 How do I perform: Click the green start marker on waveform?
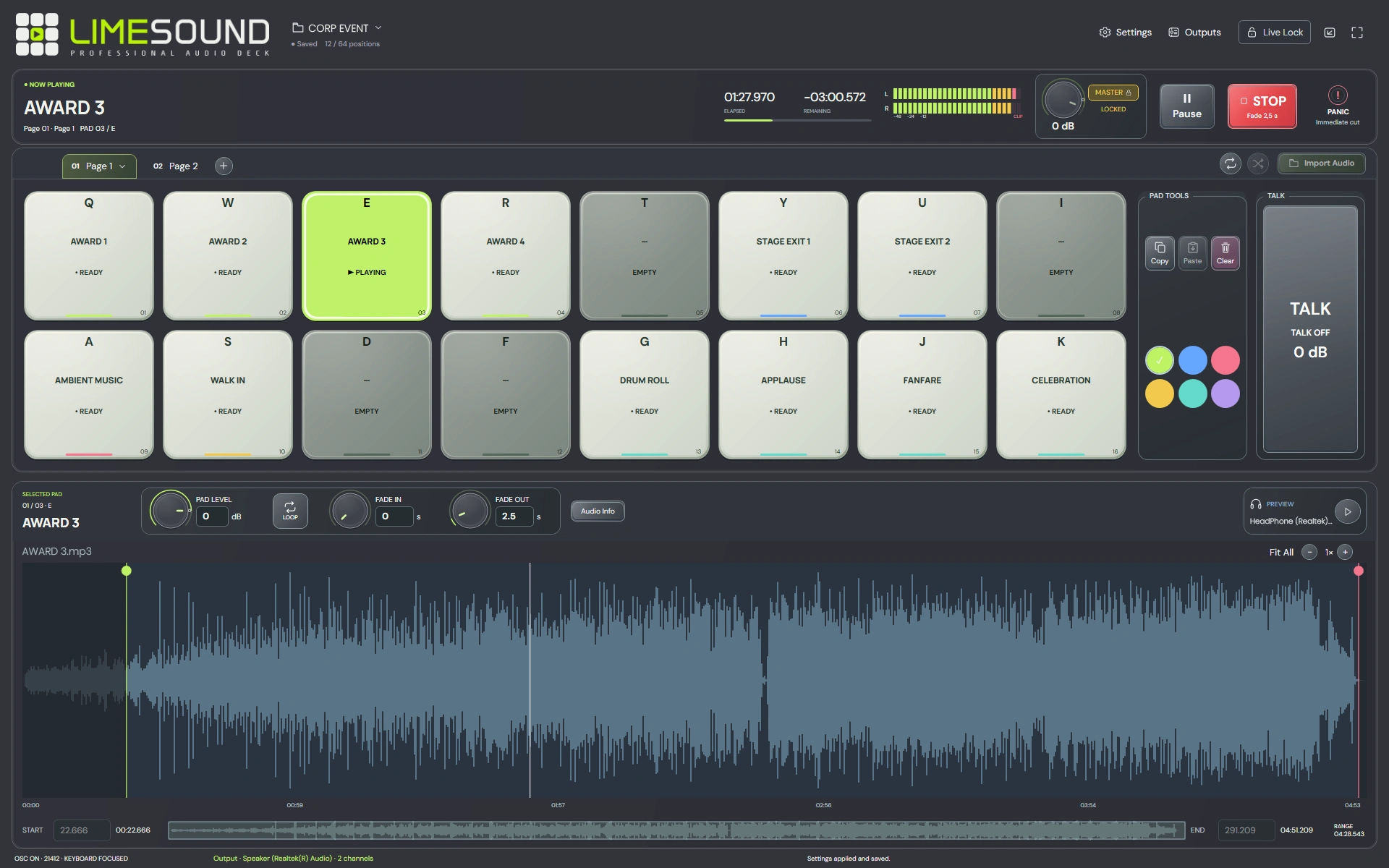127,571
